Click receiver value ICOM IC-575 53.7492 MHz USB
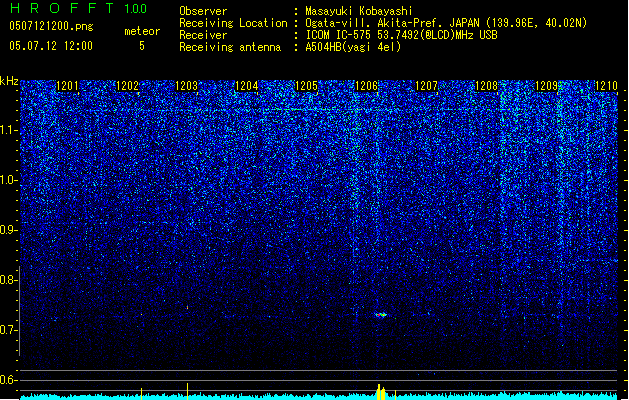This screenshot has height=400, width=629. point(402,35)
